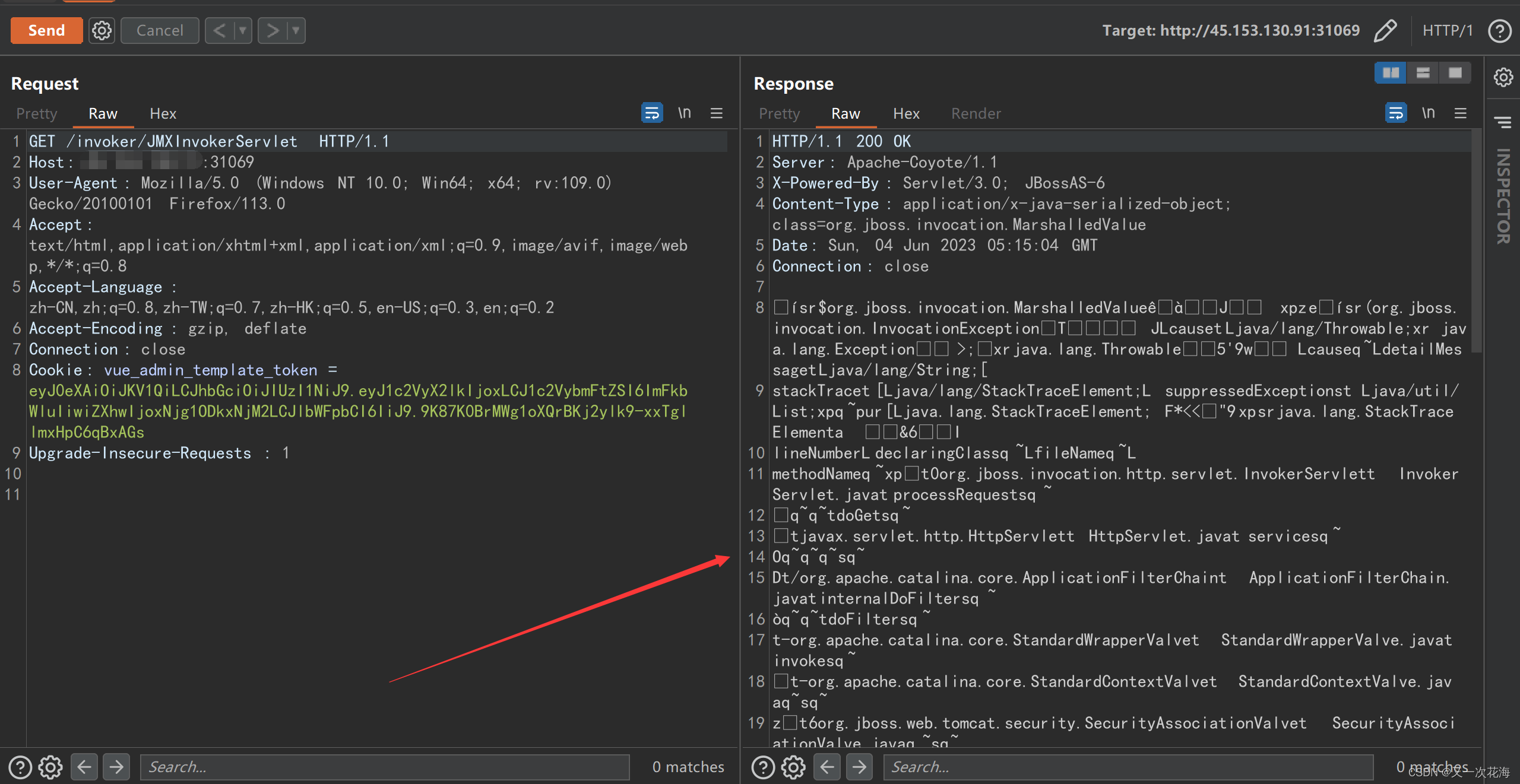
Task: Open the Response Hex tab
Action: (x=906, y=113)
